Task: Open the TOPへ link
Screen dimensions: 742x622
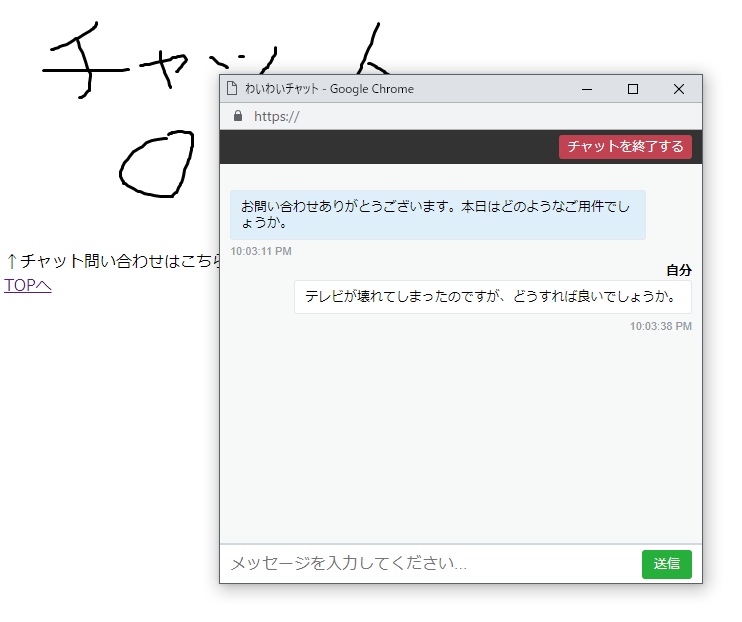Action: tap(27, 285)
